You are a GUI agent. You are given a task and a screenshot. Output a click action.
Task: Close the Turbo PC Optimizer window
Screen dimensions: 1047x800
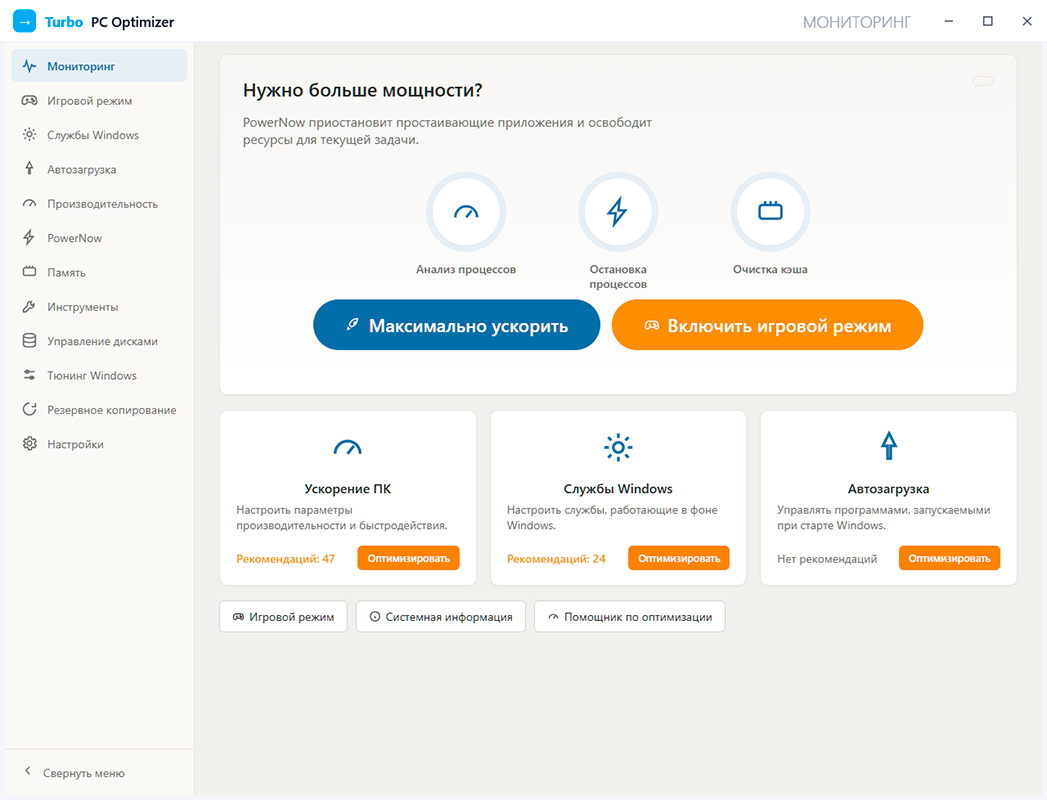[x=1027, y=21]
